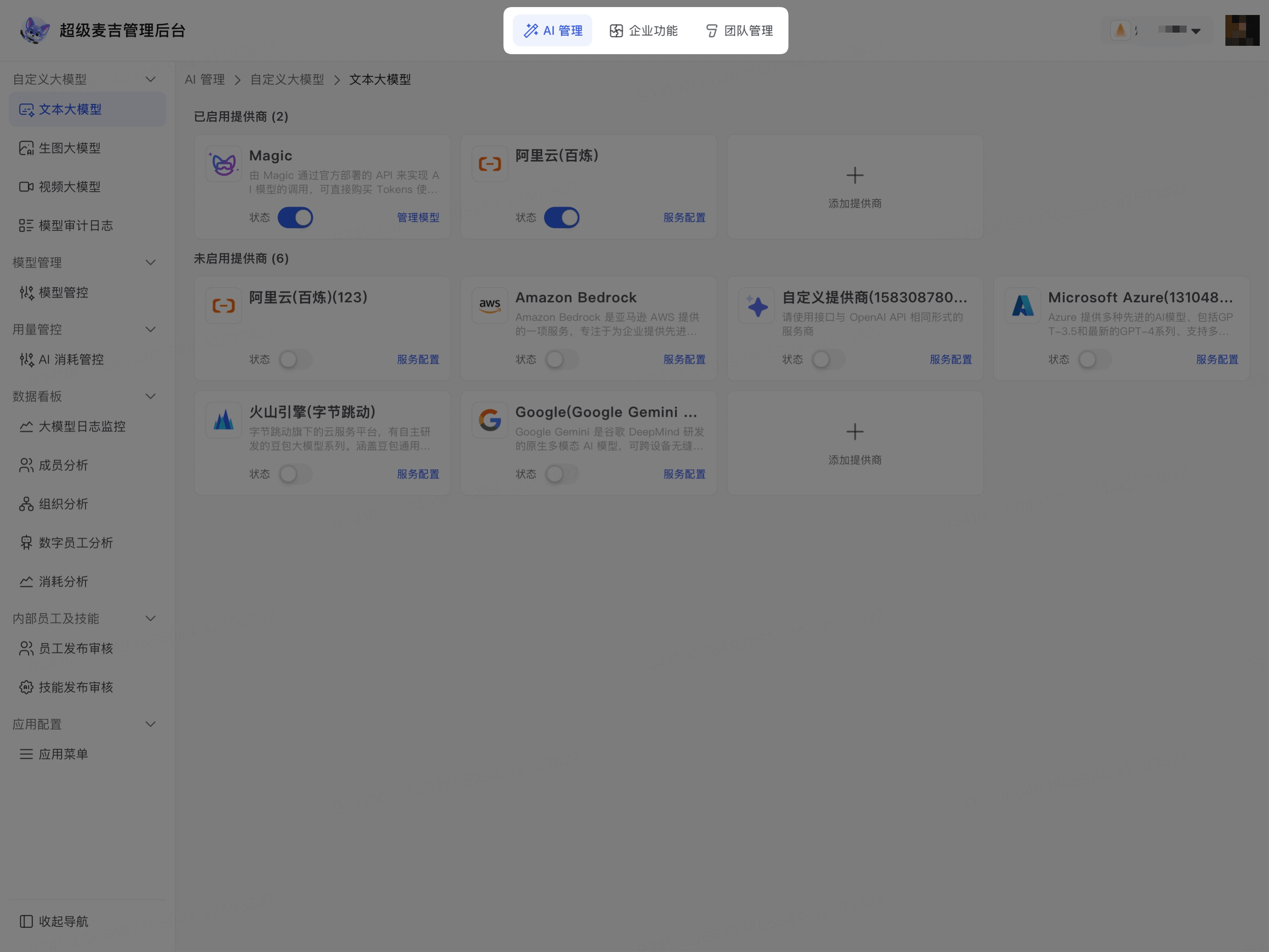The height and width of the screenshot is (952, 1269).
Task: Collapse the 应用配置 sidebar section
Action: [150, 725]
